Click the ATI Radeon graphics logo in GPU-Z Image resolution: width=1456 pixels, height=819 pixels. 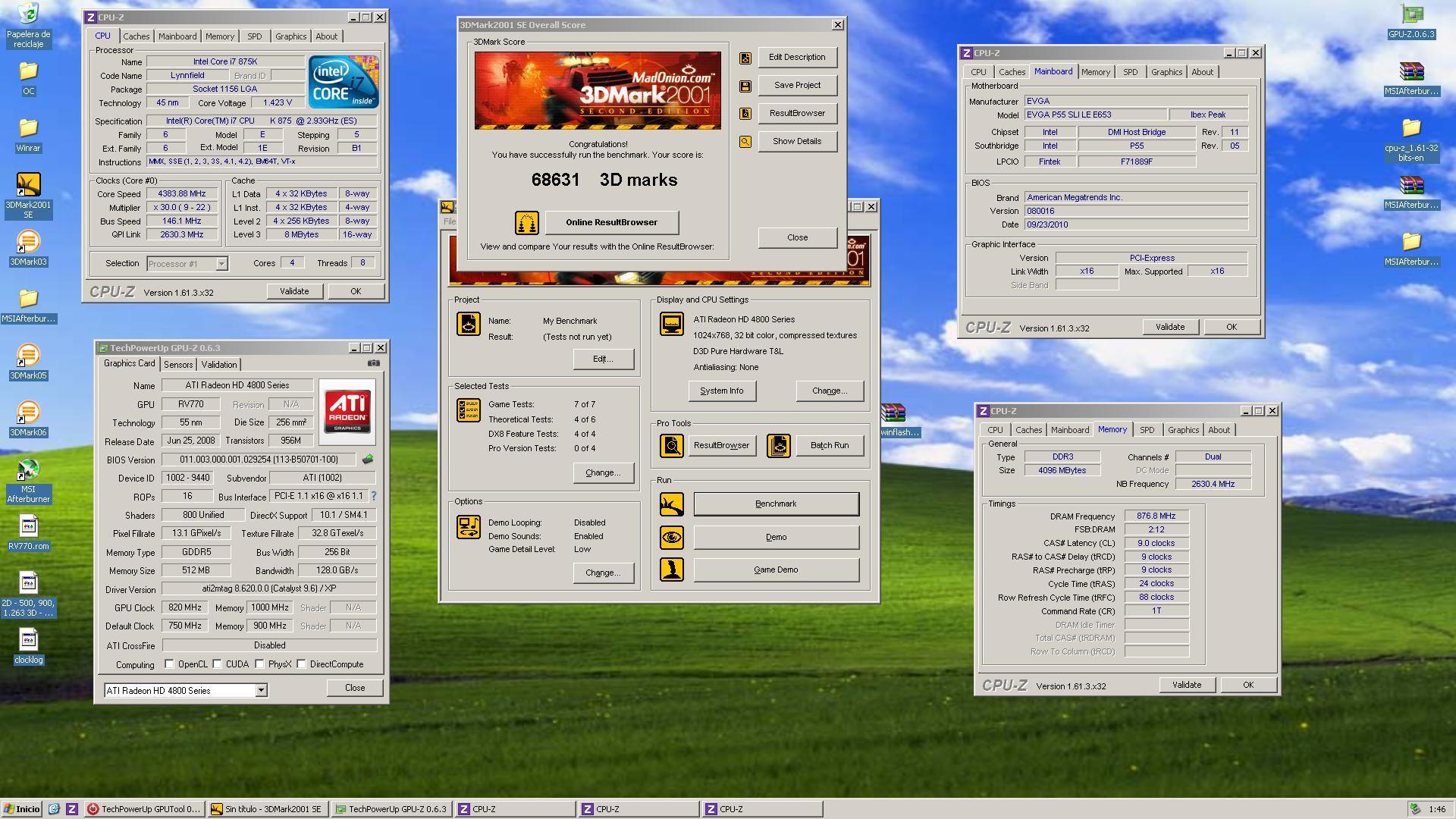point(347,412)
